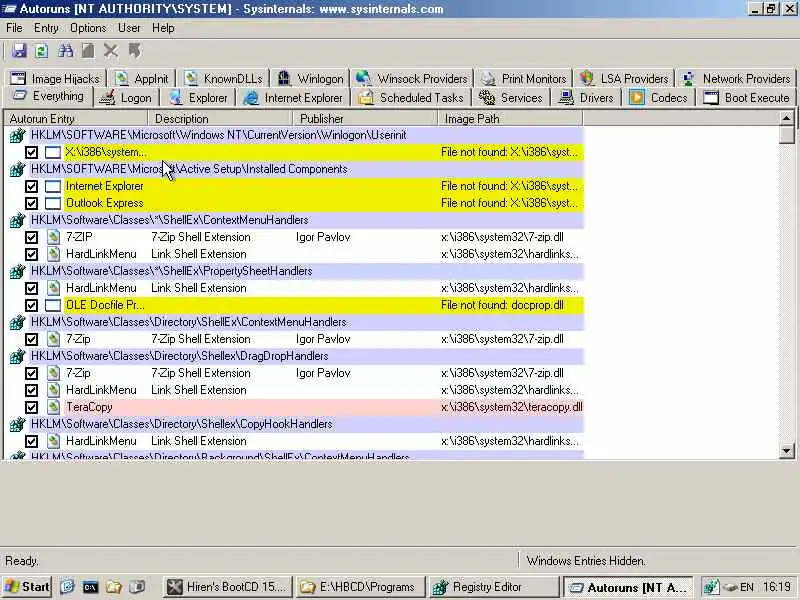This screenshot has width=800, height=600.
Task: Uncheck the Outlook Express entry checkbox
Action: 32,204
